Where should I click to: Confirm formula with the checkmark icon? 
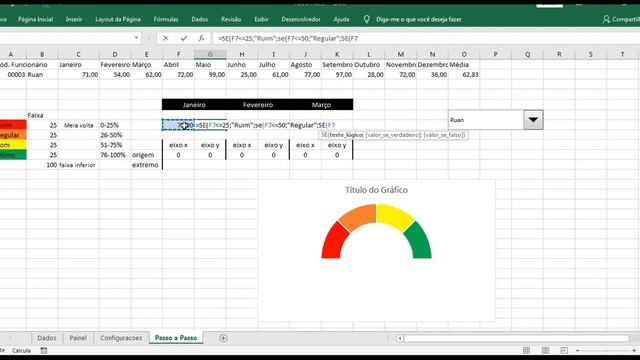pos(184,38)
